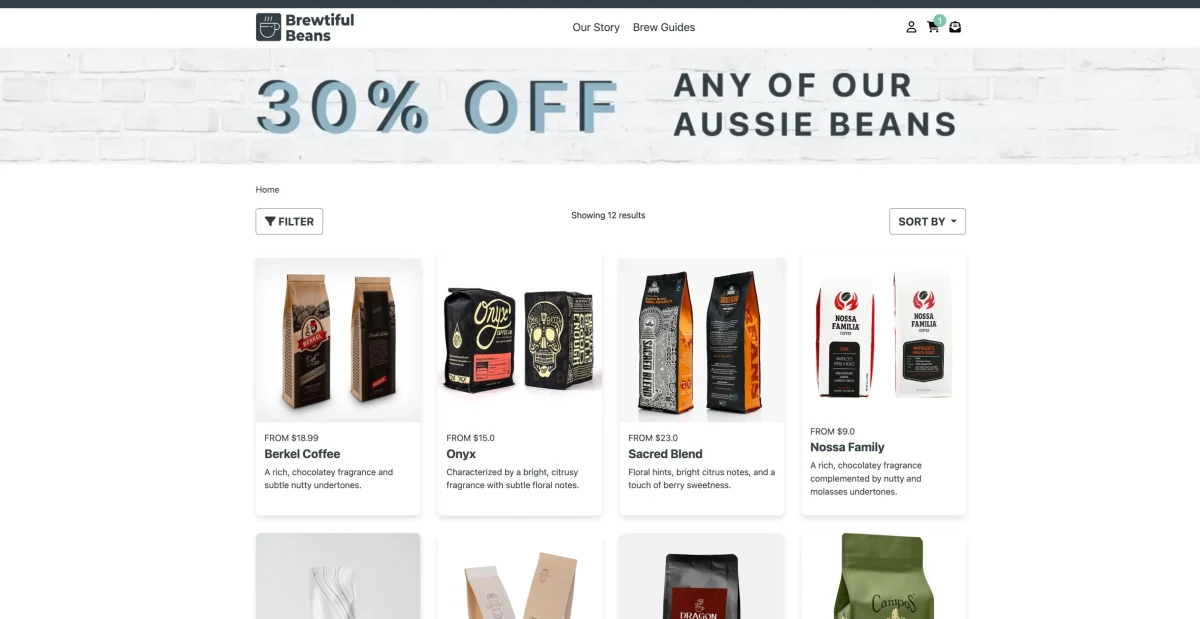Select the Berkel Coffee bag image
The width and height of the screenshot is (1200, 619).
pos(338,340)
